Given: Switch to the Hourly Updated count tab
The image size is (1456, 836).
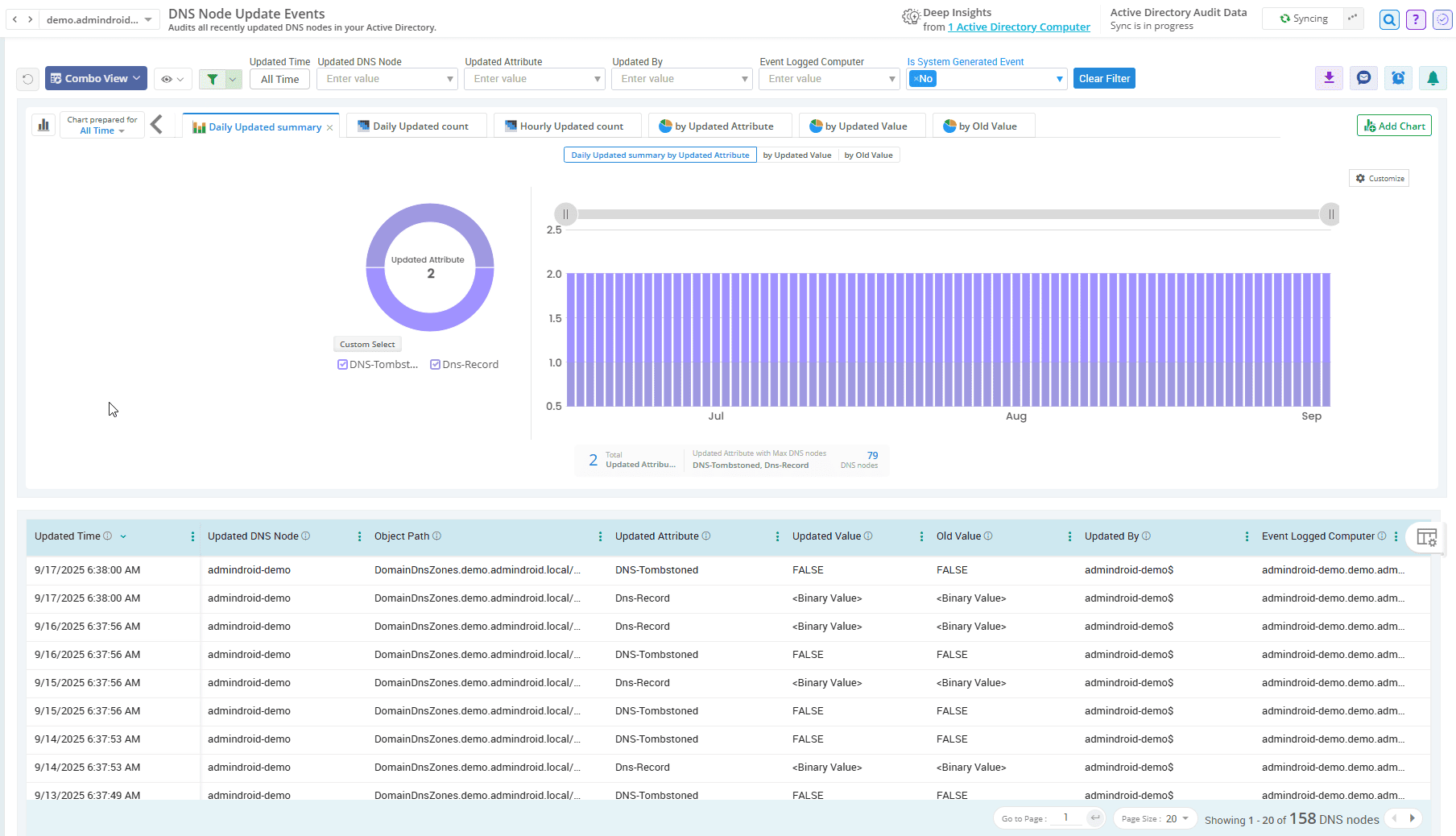Looking at the screenshot, I should click(x=567, y=126).
